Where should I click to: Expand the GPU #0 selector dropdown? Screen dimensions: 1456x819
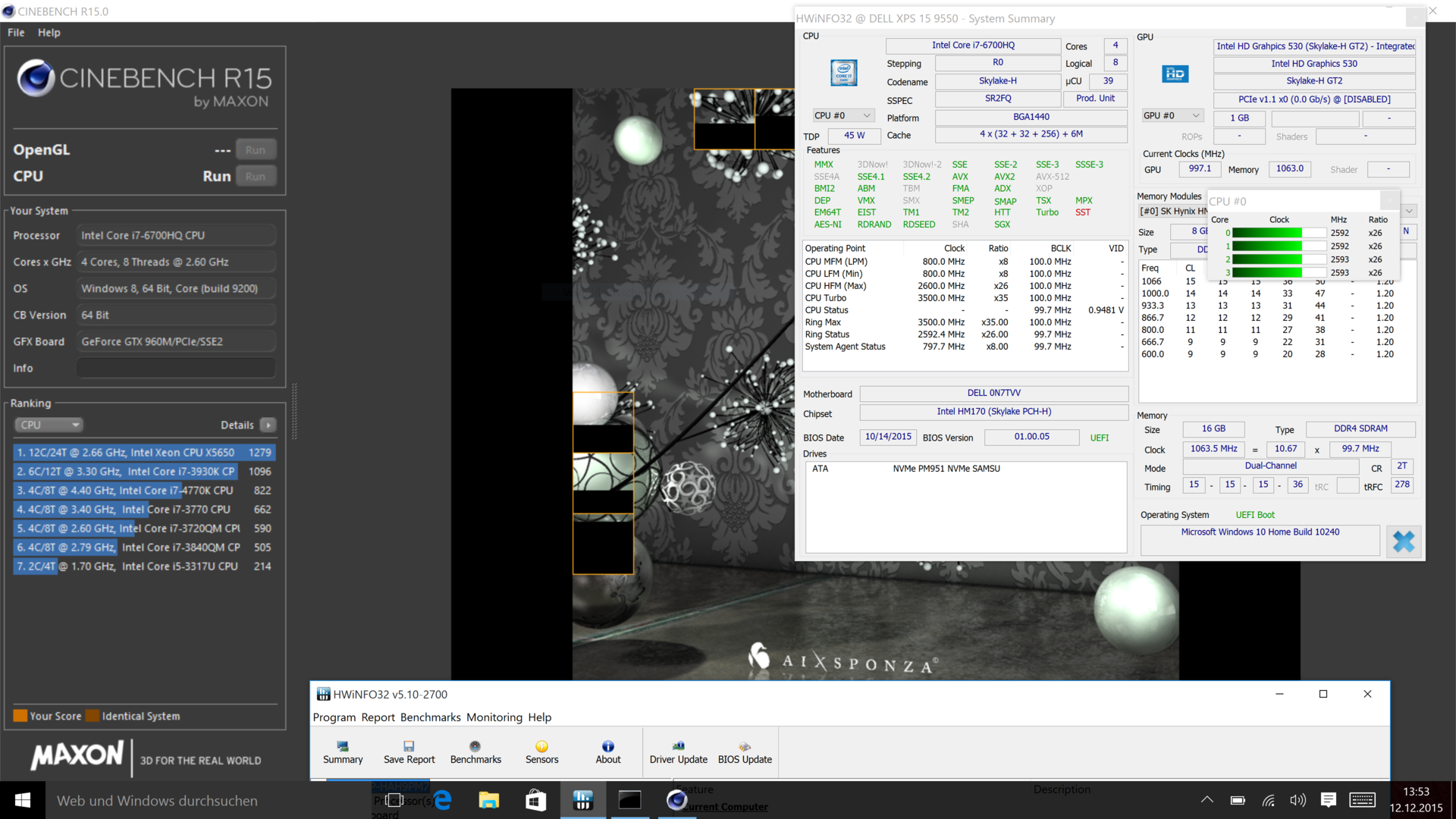tap(1172, 116)
